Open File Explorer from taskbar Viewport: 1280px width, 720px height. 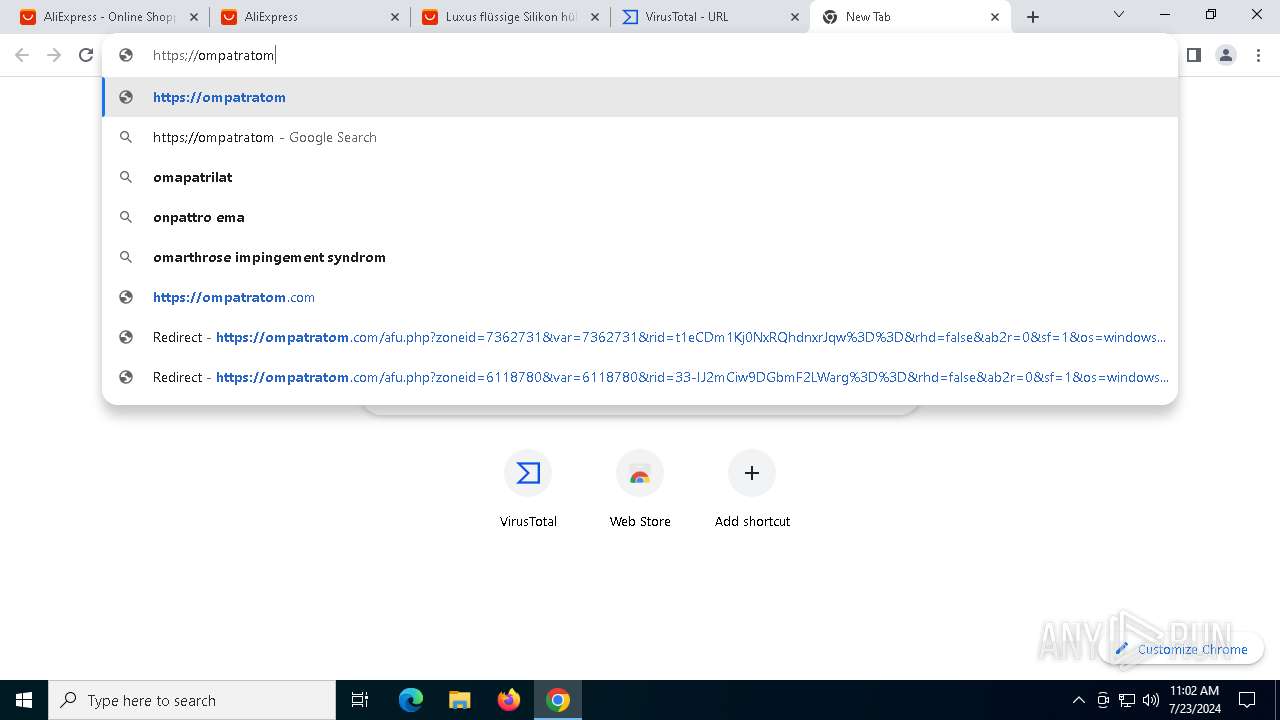click(x=460, y=700)
